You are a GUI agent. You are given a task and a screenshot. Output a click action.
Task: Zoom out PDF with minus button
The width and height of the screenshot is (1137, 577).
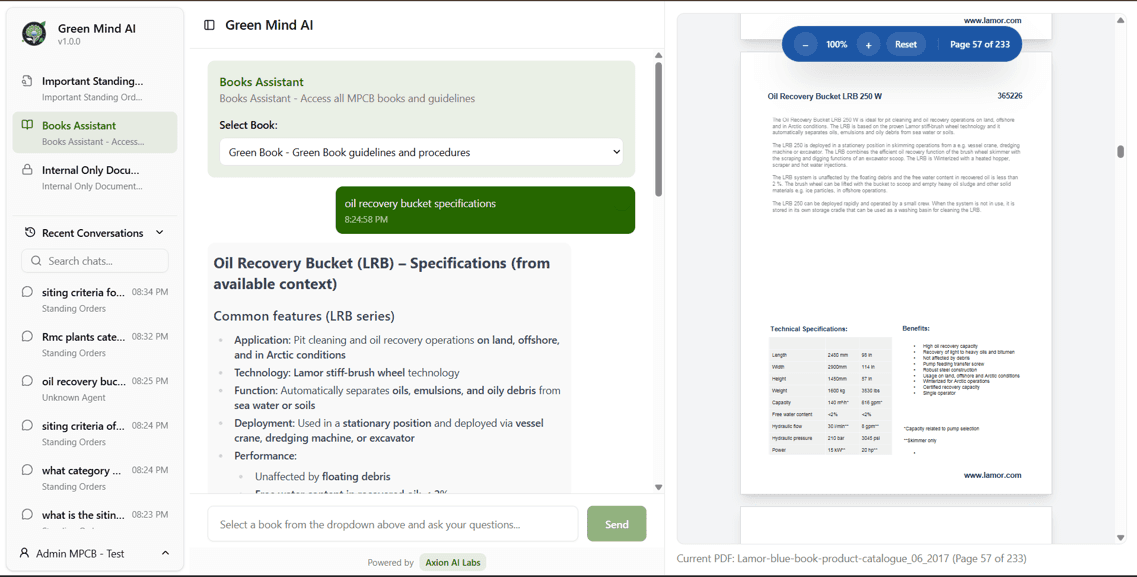point(805,44)
